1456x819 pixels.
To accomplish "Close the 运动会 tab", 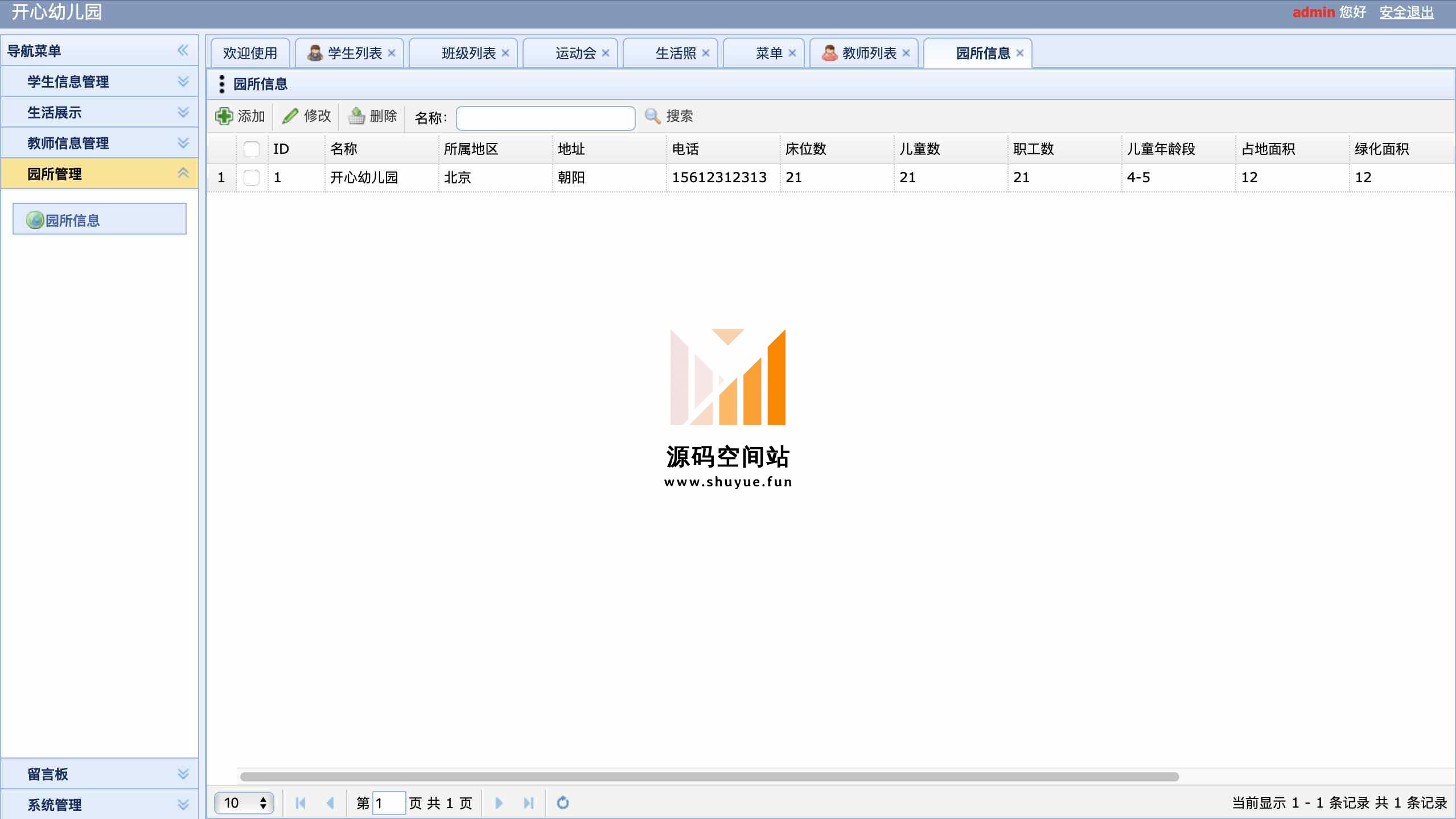I will pos(606,53).
